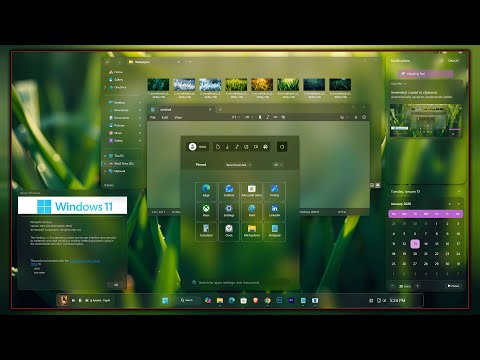Open list style dropdown in Notepad toolbar

[x=248, y=117]
